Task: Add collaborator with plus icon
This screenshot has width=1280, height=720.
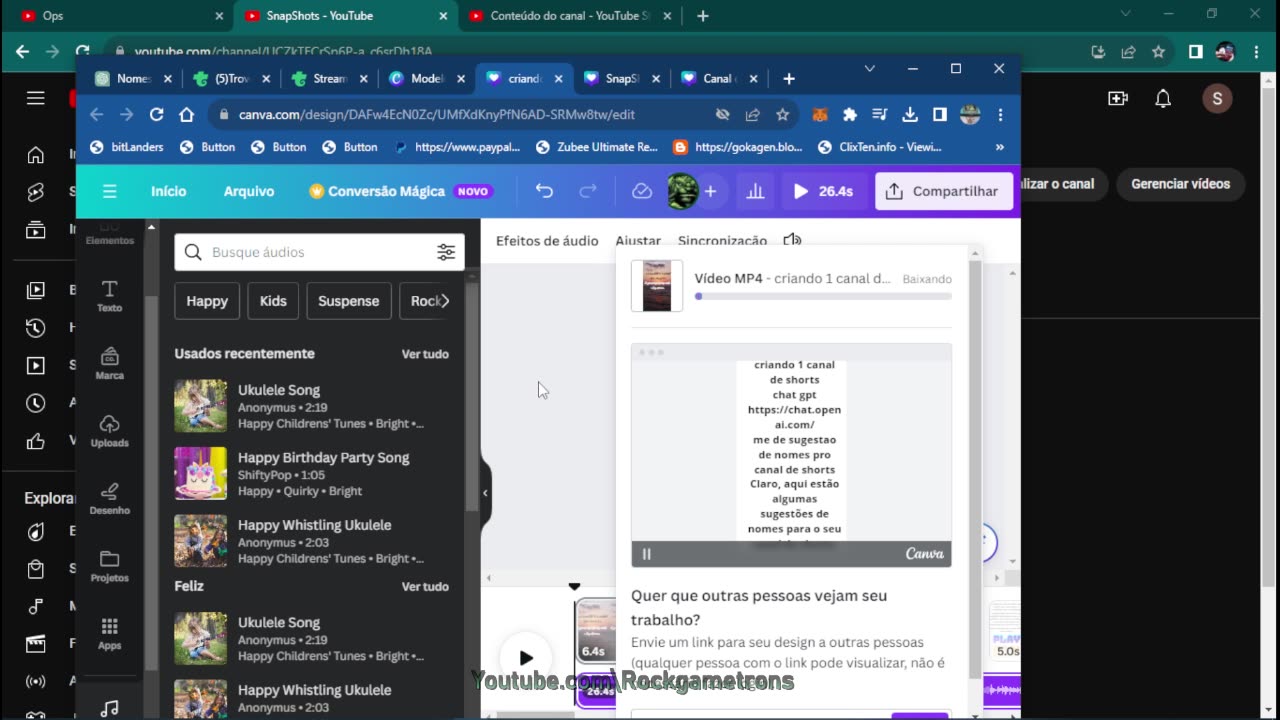Action: pyautogui.click(x=710, y=191)
